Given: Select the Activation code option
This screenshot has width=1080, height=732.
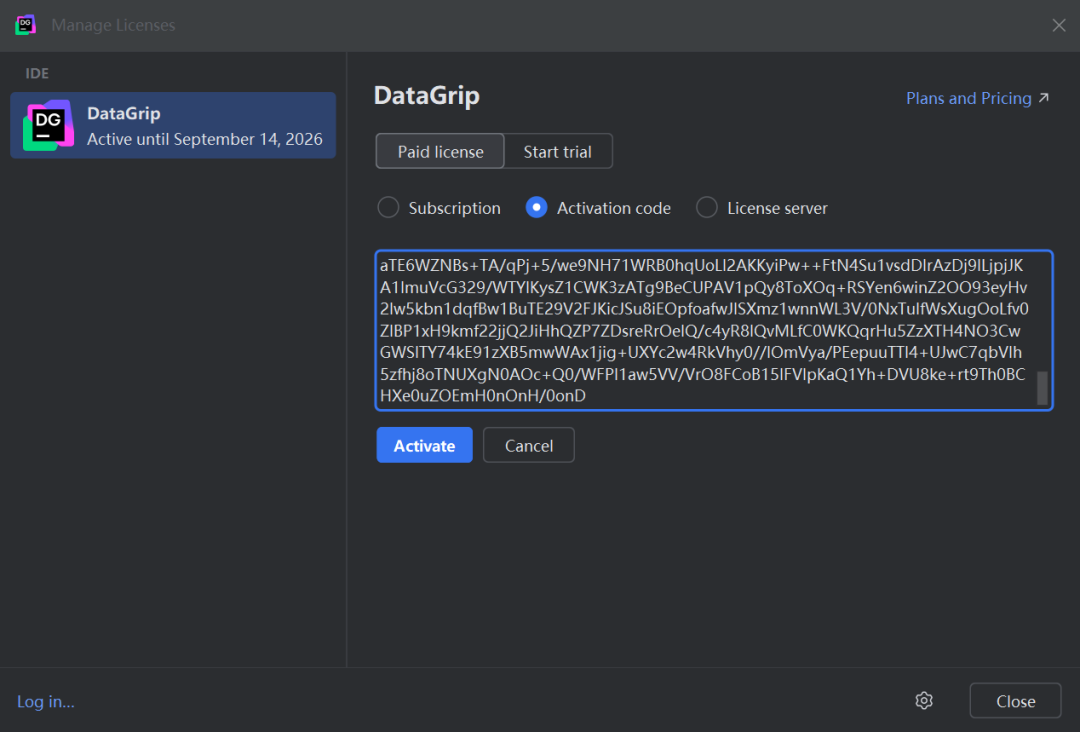Looking at the screenshot, I should coord(536,207).
